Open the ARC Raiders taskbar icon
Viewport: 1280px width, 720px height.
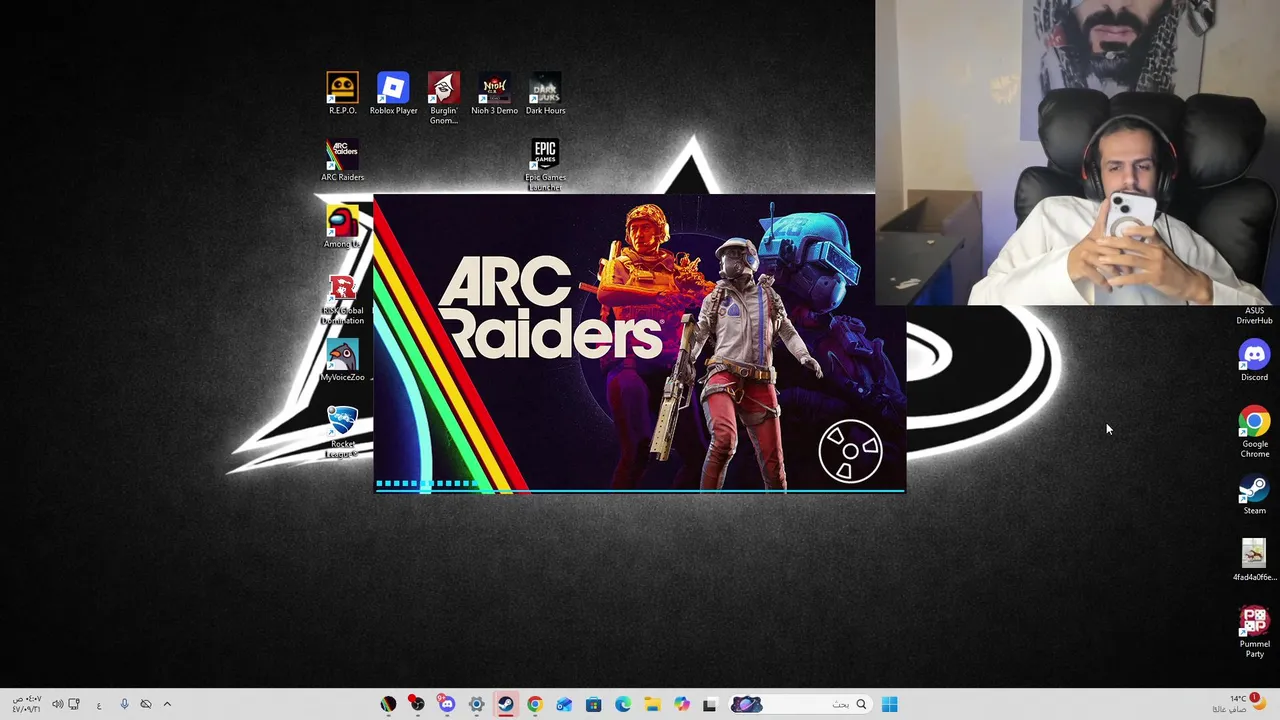[x=388, y=704]
